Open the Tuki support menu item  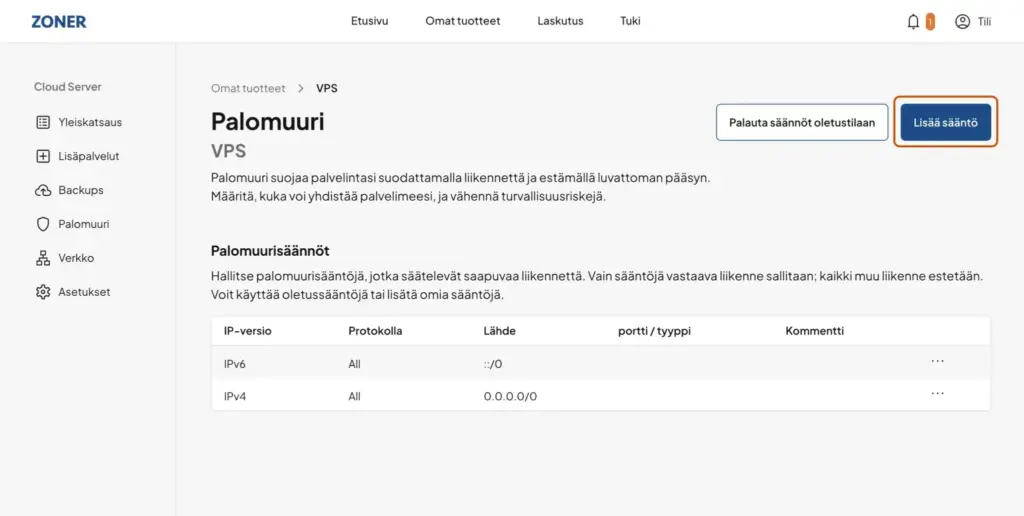[x=630, y=21]
